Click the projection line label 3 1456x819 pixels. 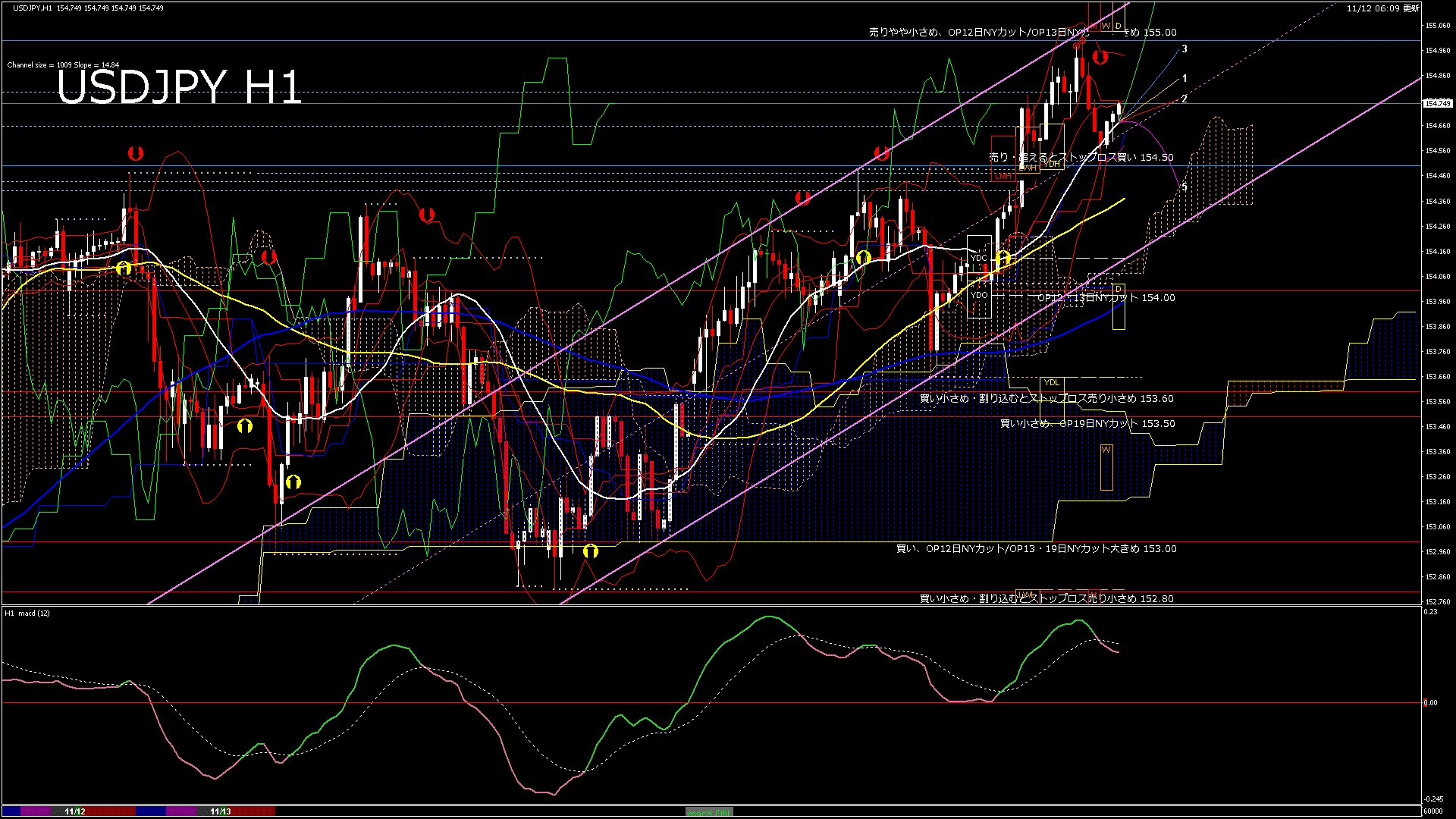pyautogui.click(x=1185, y=49)
